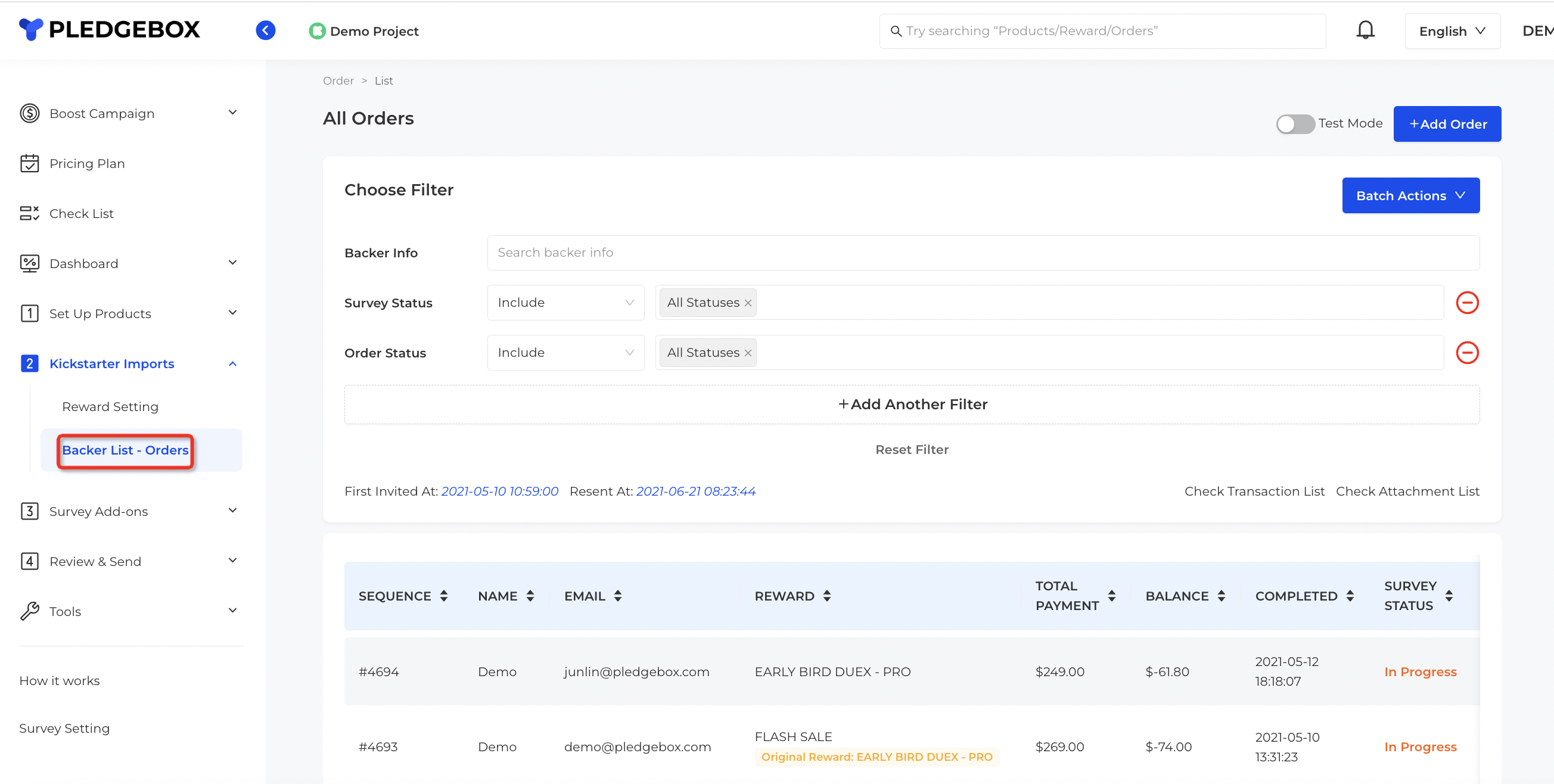
Task: Open Survey Status Include dropdown
Action: [566, 303]
